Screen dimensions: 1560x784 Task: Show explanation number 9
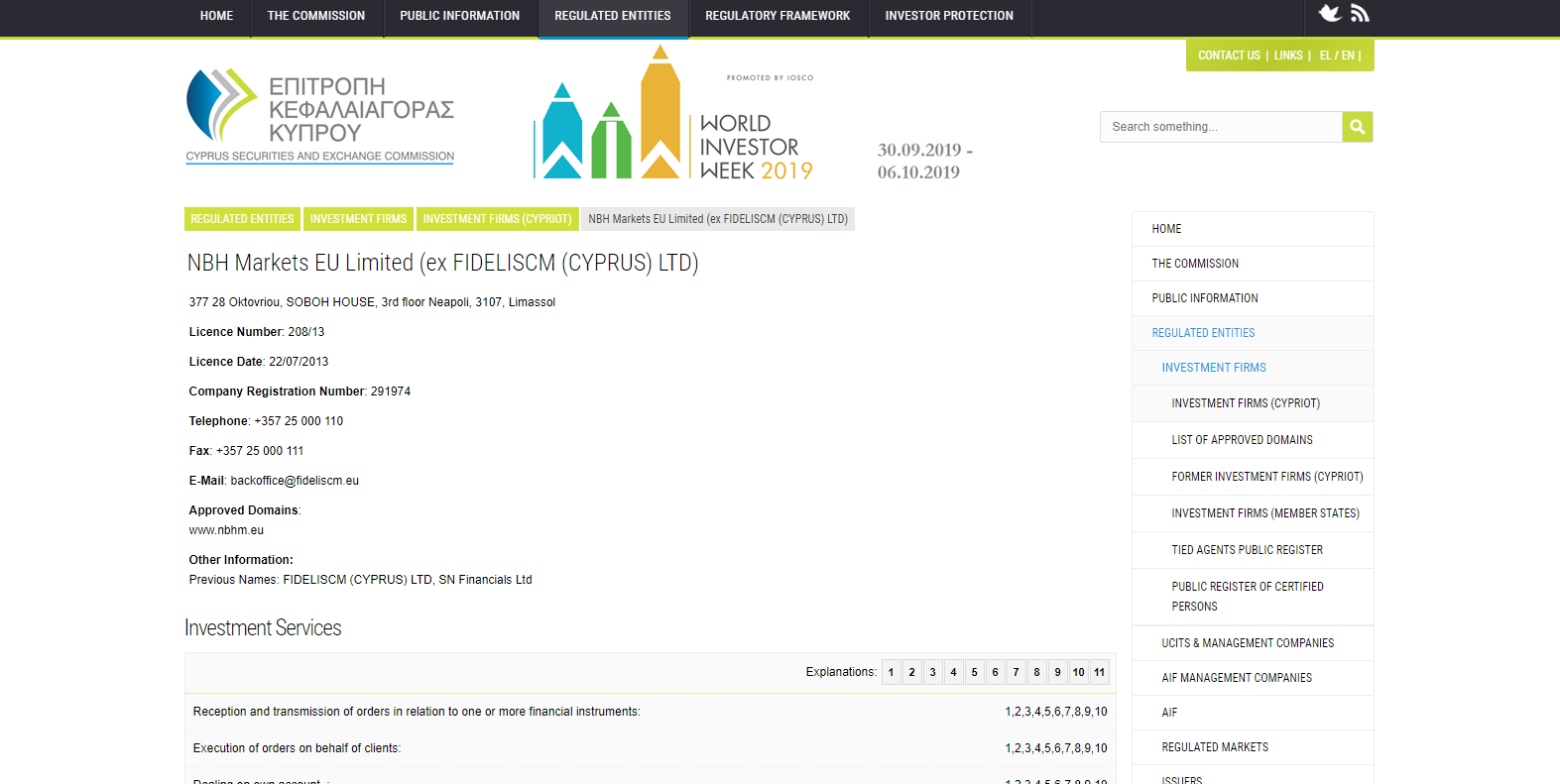click(x=1058, y=672)
